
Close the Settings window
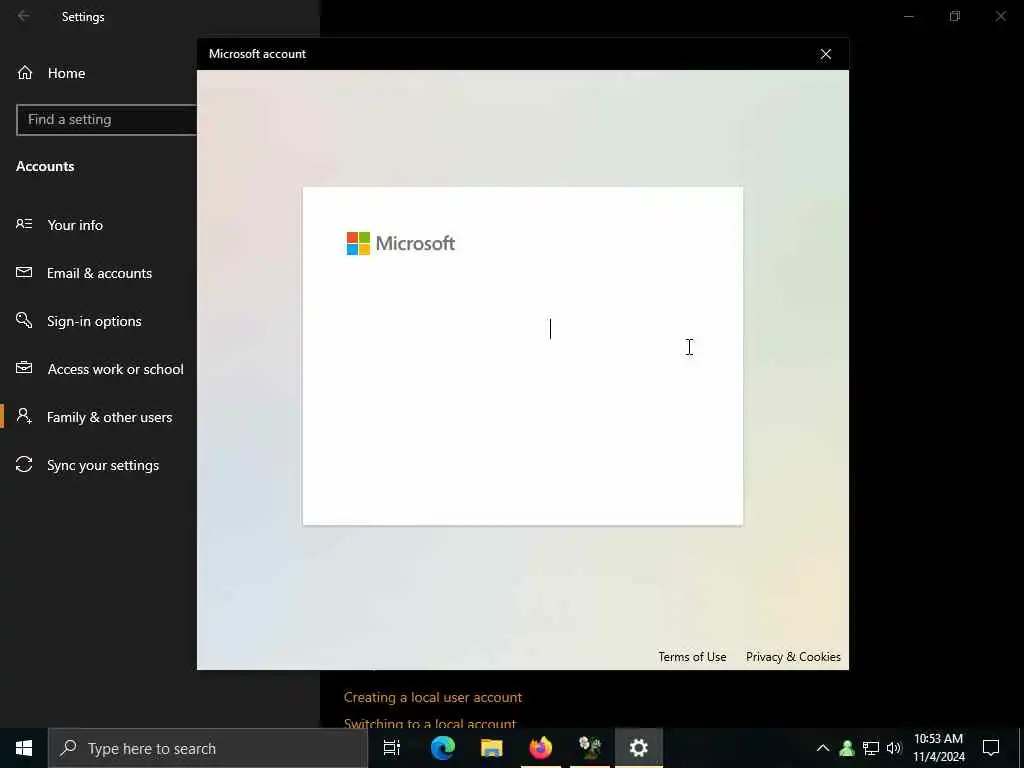(1000, 16)
